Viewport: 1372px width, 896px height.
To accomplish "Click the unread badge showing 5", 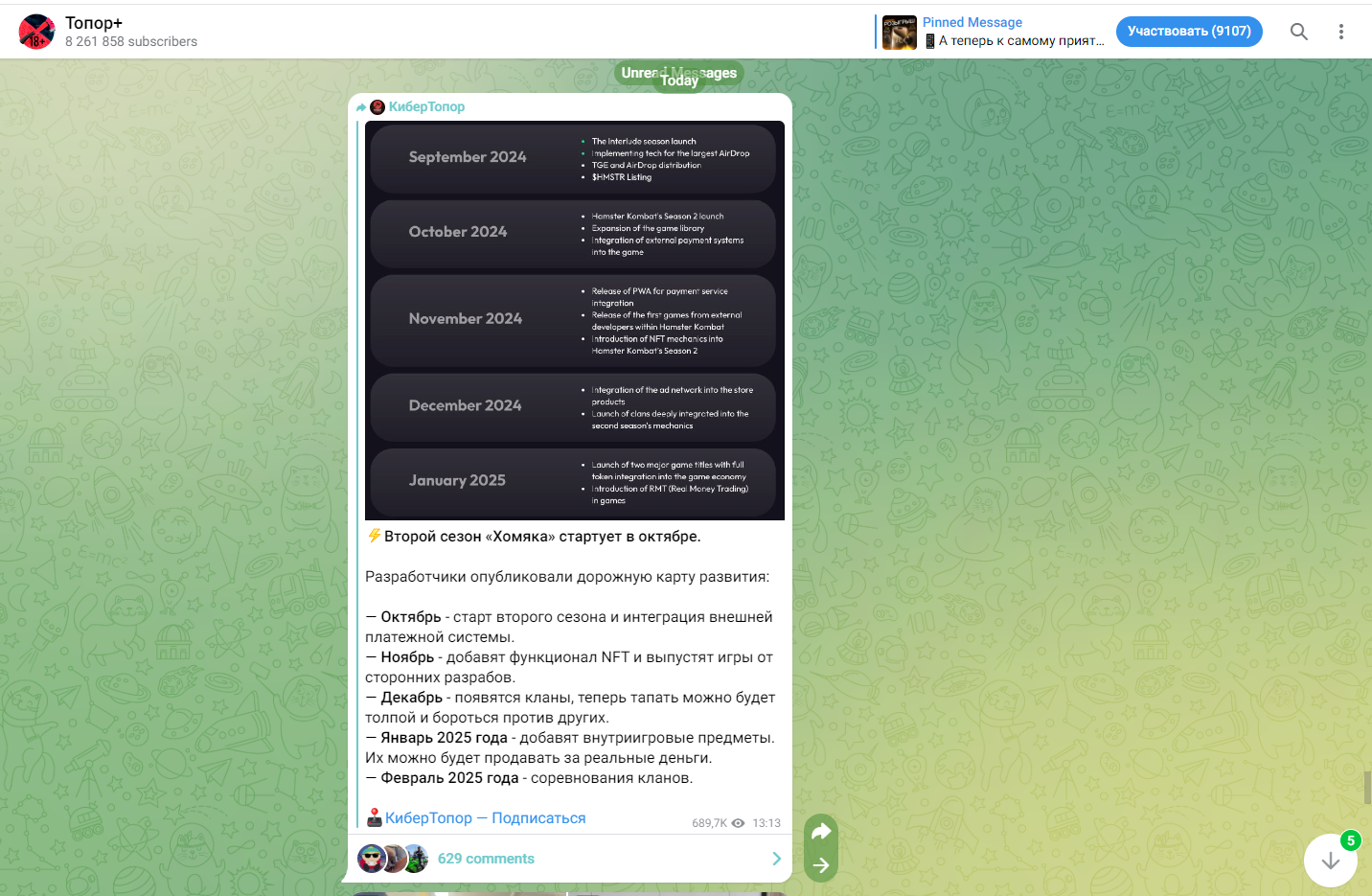I will [x=1350, y=840].
